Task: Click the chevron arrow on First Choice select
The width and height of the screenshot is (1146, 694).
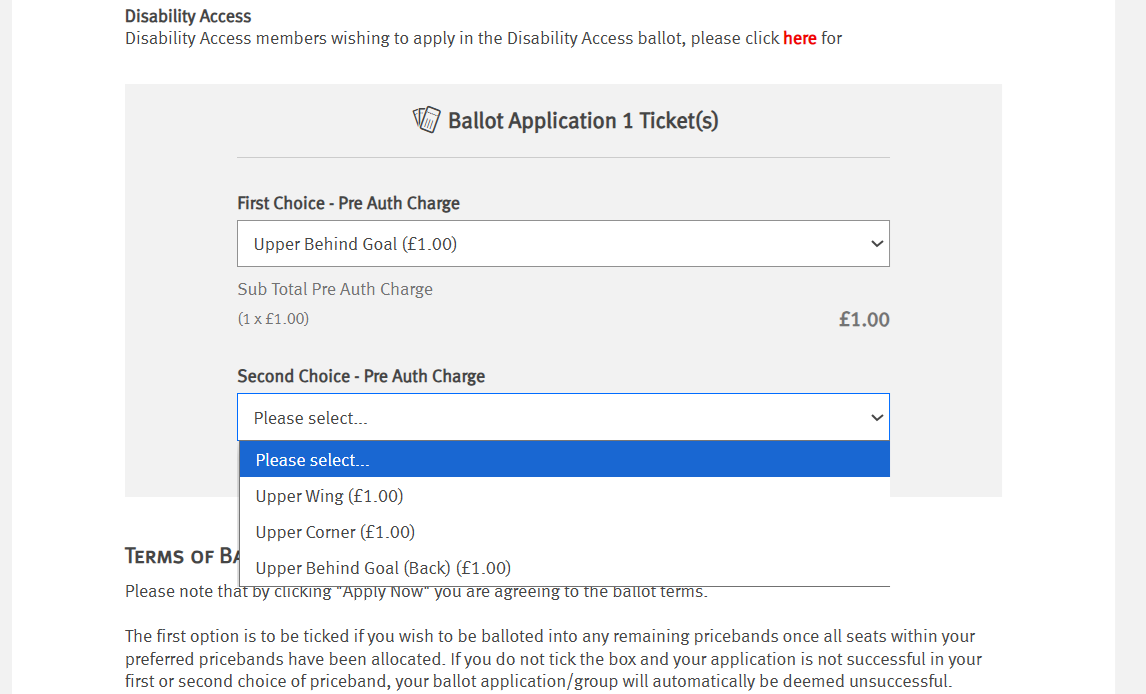Action: pos(876,244)
